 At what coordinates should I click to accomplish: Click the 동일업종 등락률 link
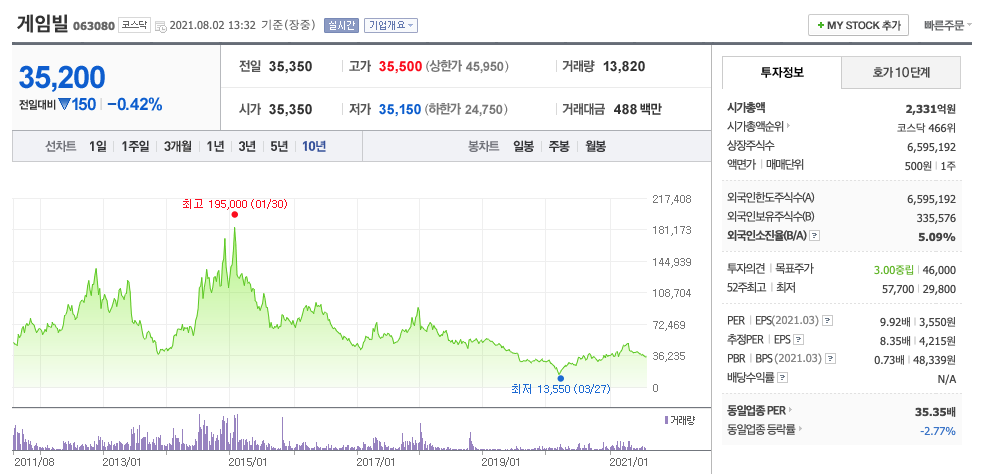(x=761, y=430)
